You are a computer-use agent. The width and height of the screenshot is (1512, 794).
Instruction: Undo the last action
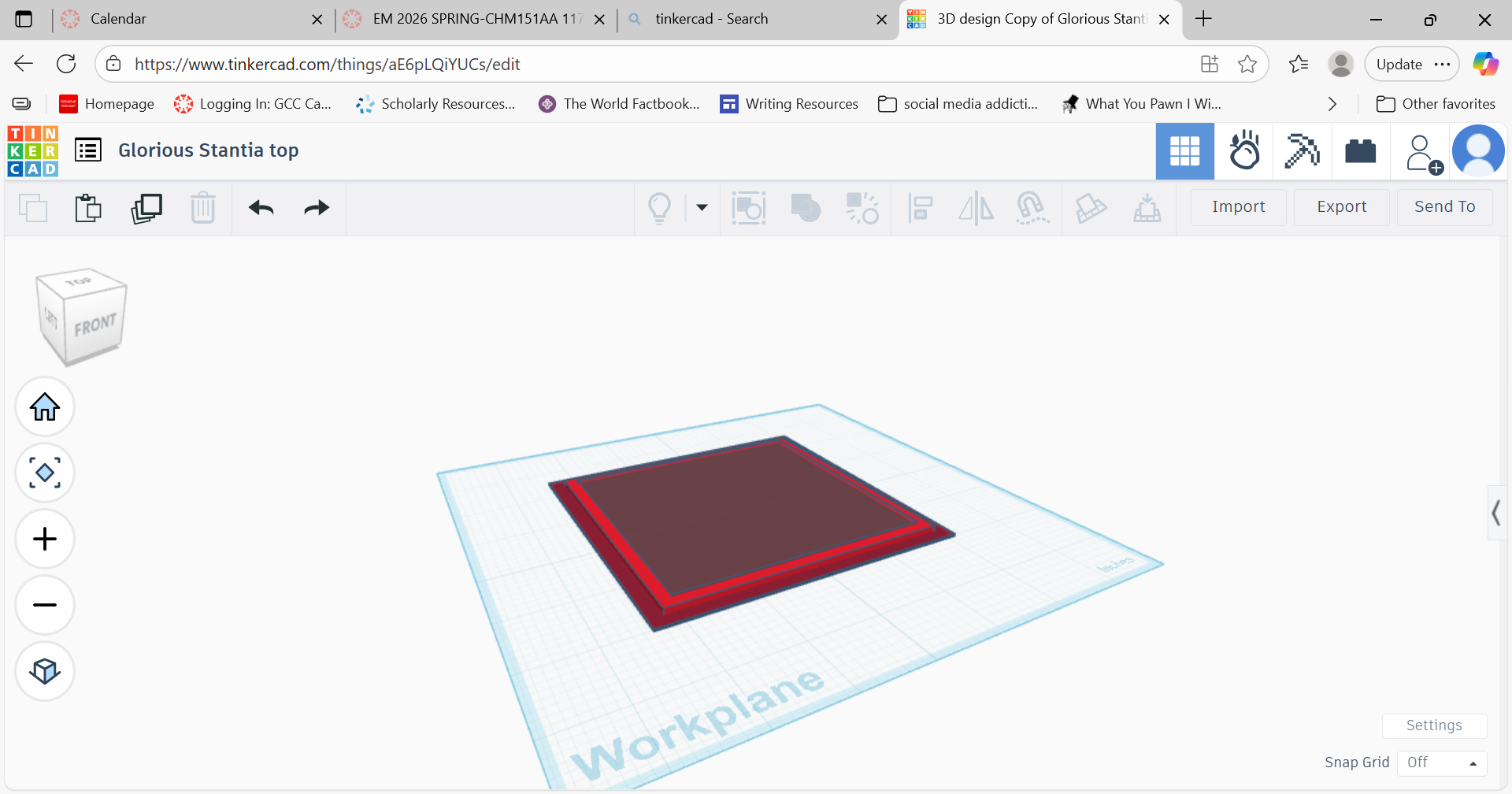(261, 208)
